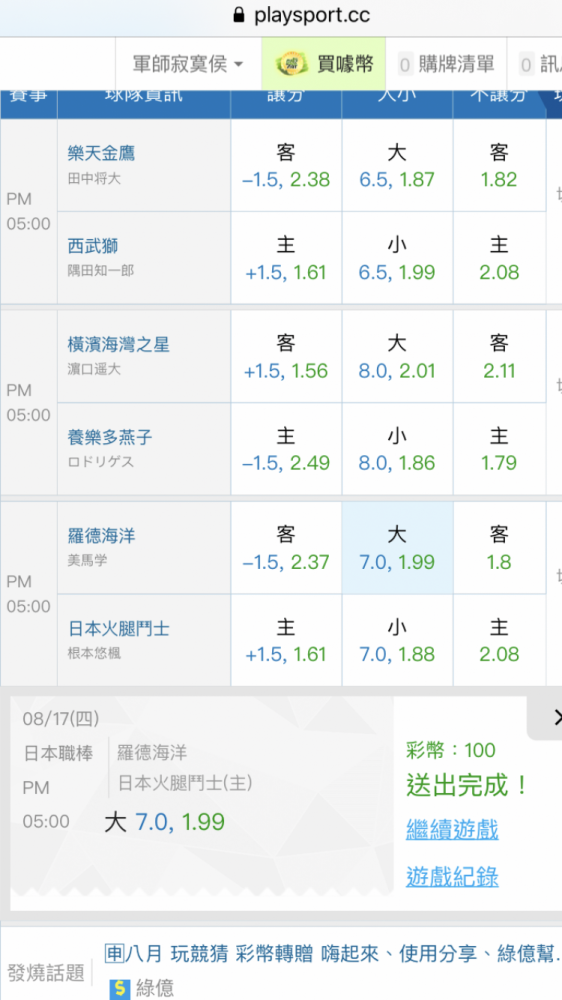Image resolution: width=562 pixels, height=1000 pixels.
Task: Open the 羅德海洋 team link
Action: point(101,536)
